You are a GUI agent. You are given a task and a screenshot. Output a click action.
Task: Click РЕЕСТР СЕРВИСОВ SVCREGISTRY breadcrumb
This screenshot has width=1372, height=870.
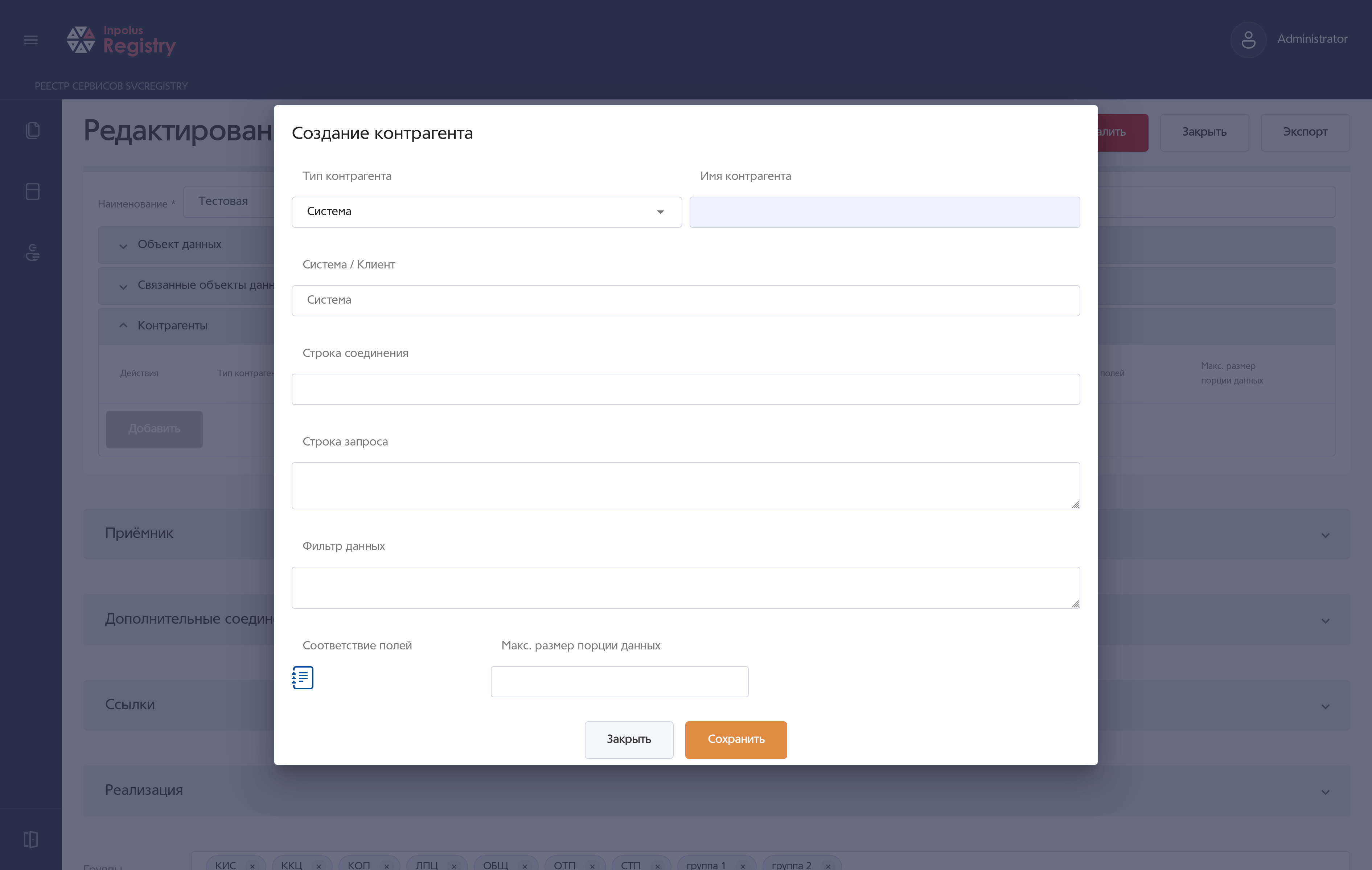pos(111,86)
